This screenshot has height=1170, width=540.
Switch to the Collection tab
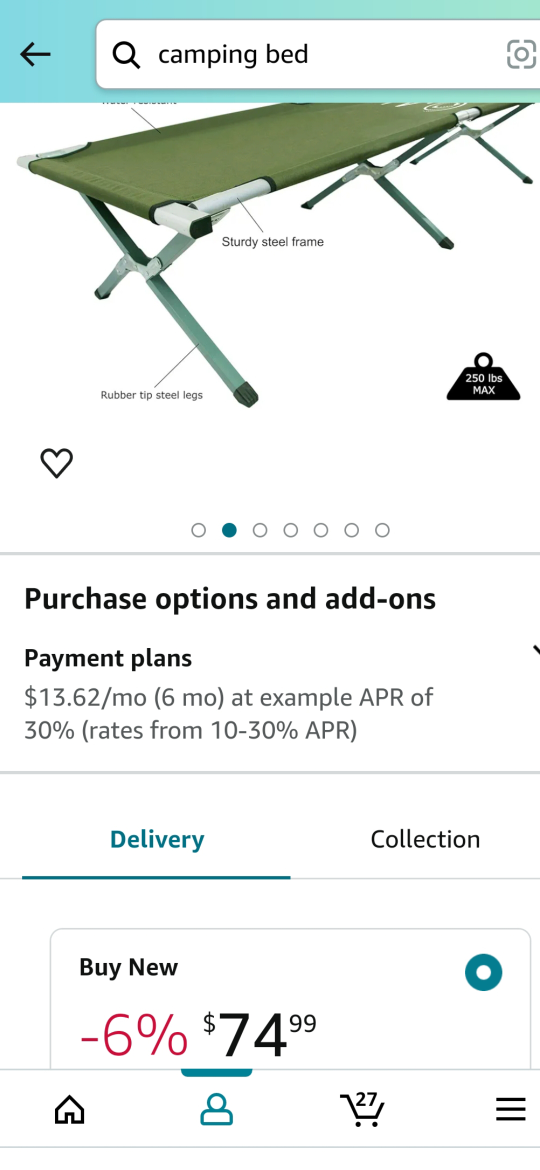pyautogui.click(x=425, y=839)
